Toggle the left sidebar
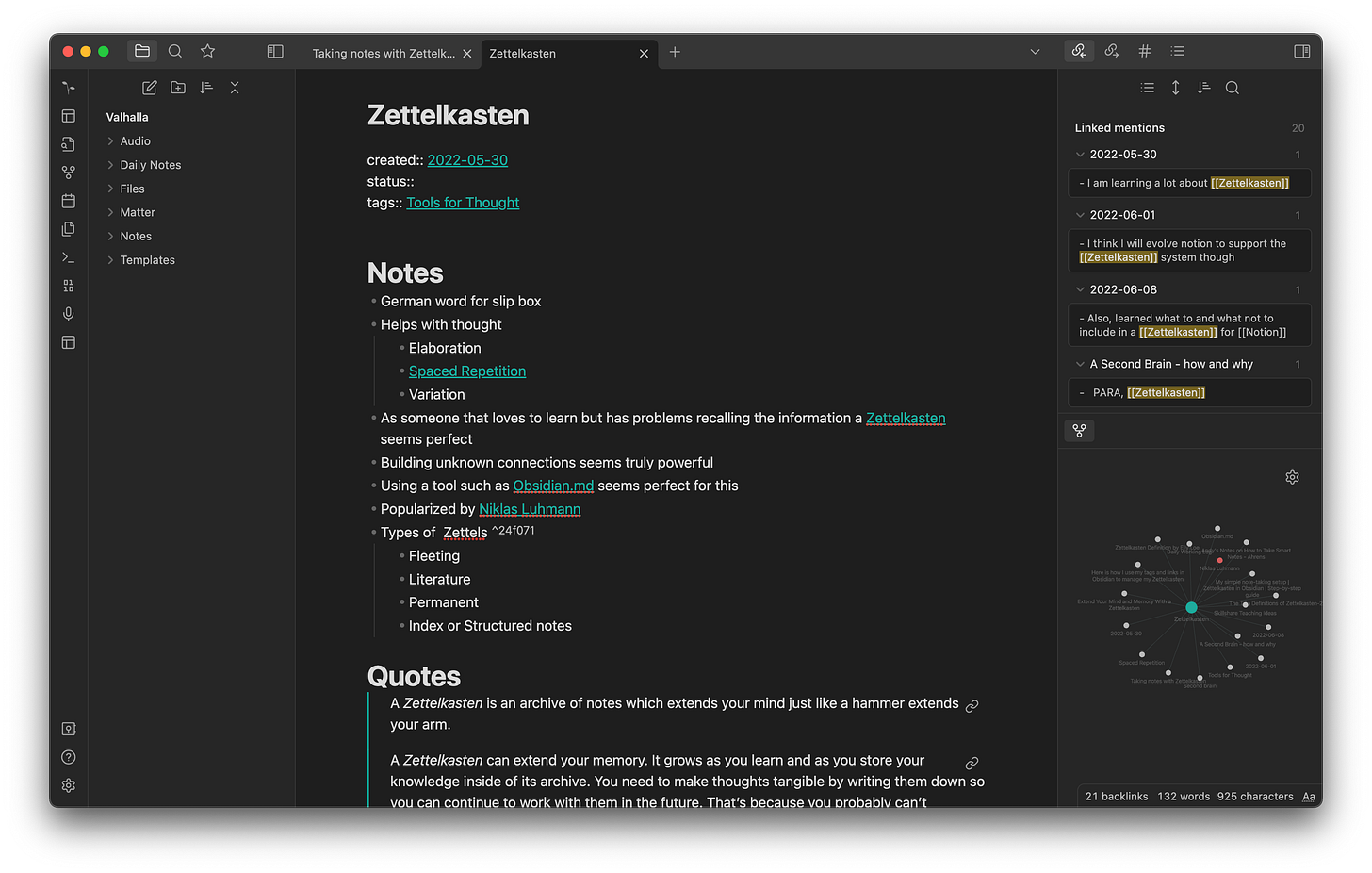The image size is (1372, 873). tap(275, 51)
